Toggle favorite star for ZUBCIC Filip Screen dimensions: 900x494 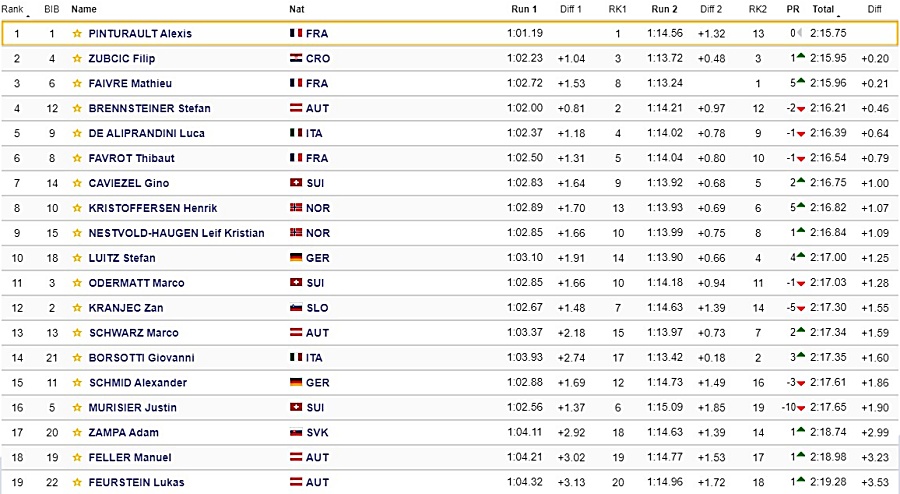point(77,59)
